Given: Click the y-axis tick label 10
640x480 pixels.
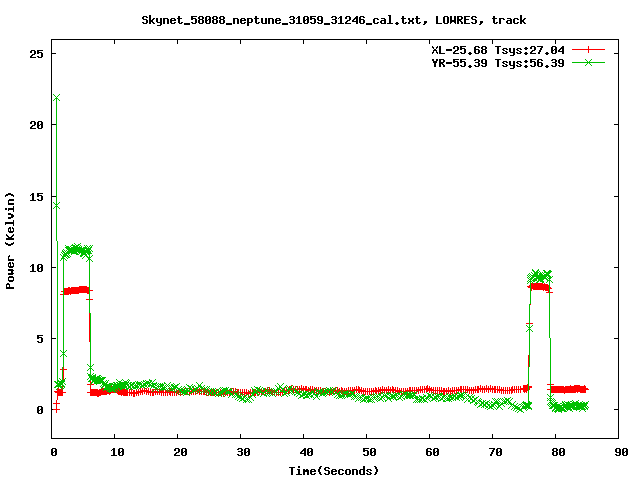Looking at the screenshot, I should pyautogui.click(x=36, y=268).
